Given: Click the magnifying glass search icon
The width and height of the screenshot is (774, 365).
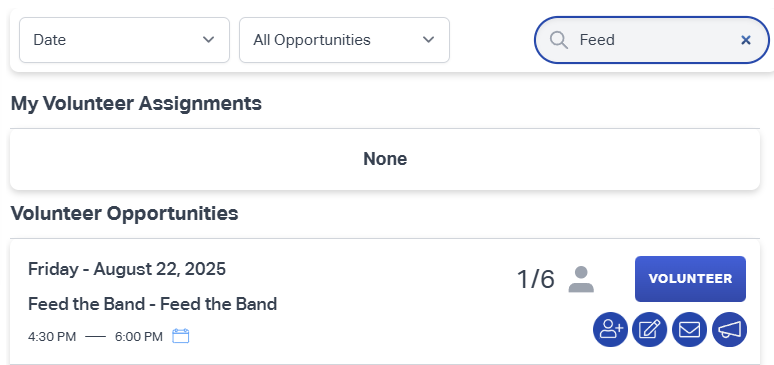Looking at the screenshot, I should point(559,40).
